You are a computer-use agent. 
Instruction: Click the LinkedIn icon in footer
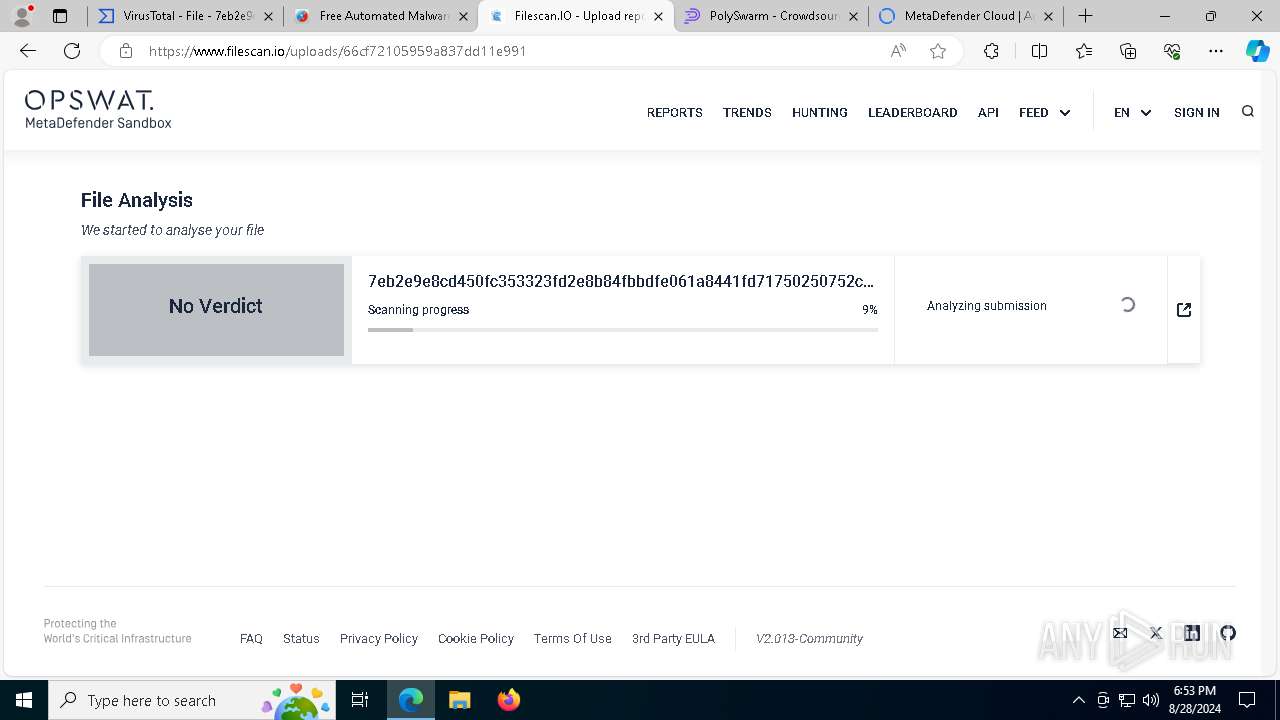1192,633
